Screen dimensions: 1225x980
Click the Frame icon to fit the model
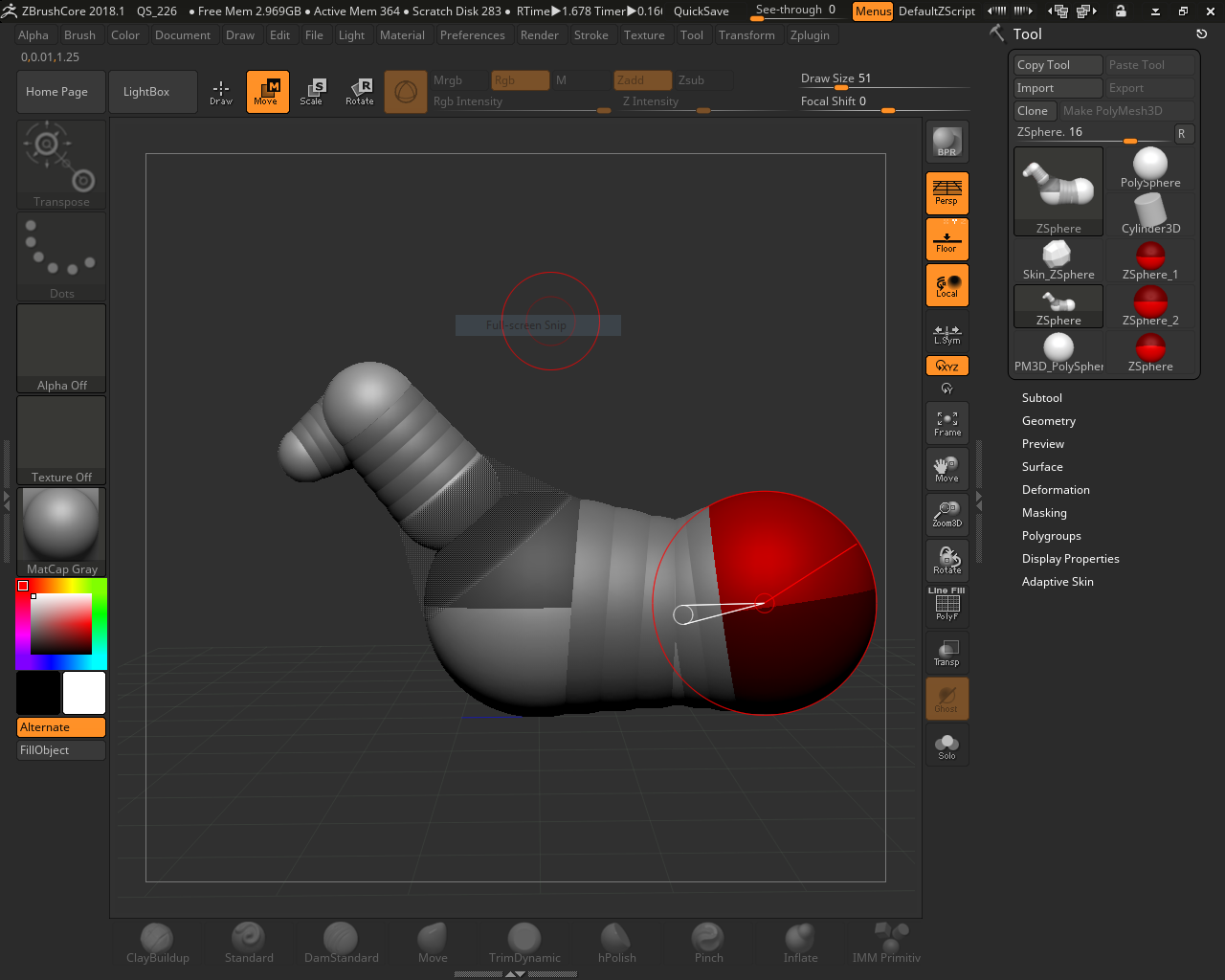[946, 422]
